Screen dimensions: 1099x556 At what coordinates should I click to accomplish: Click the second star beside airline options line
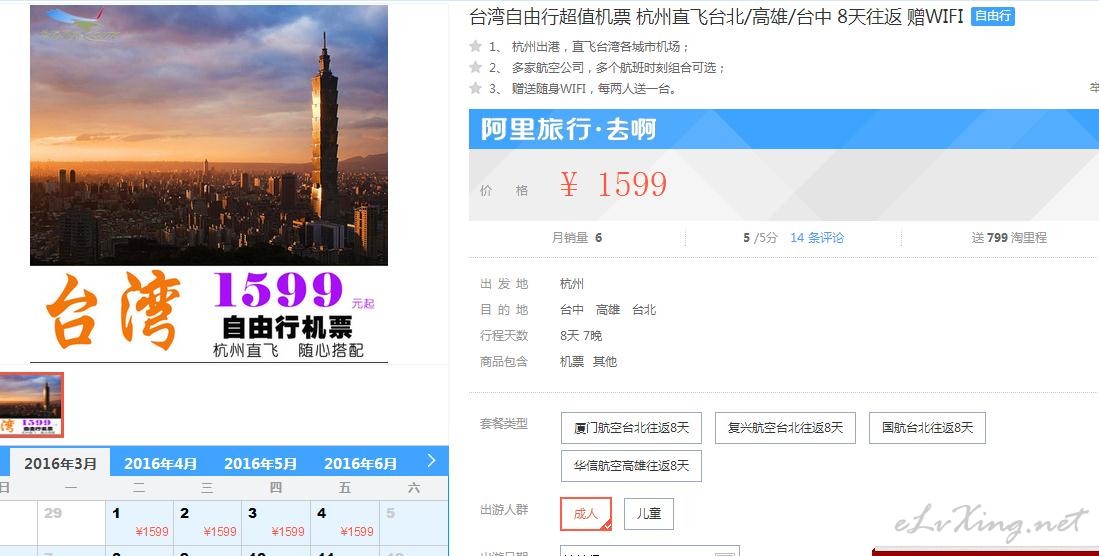(x=475, y=67)
